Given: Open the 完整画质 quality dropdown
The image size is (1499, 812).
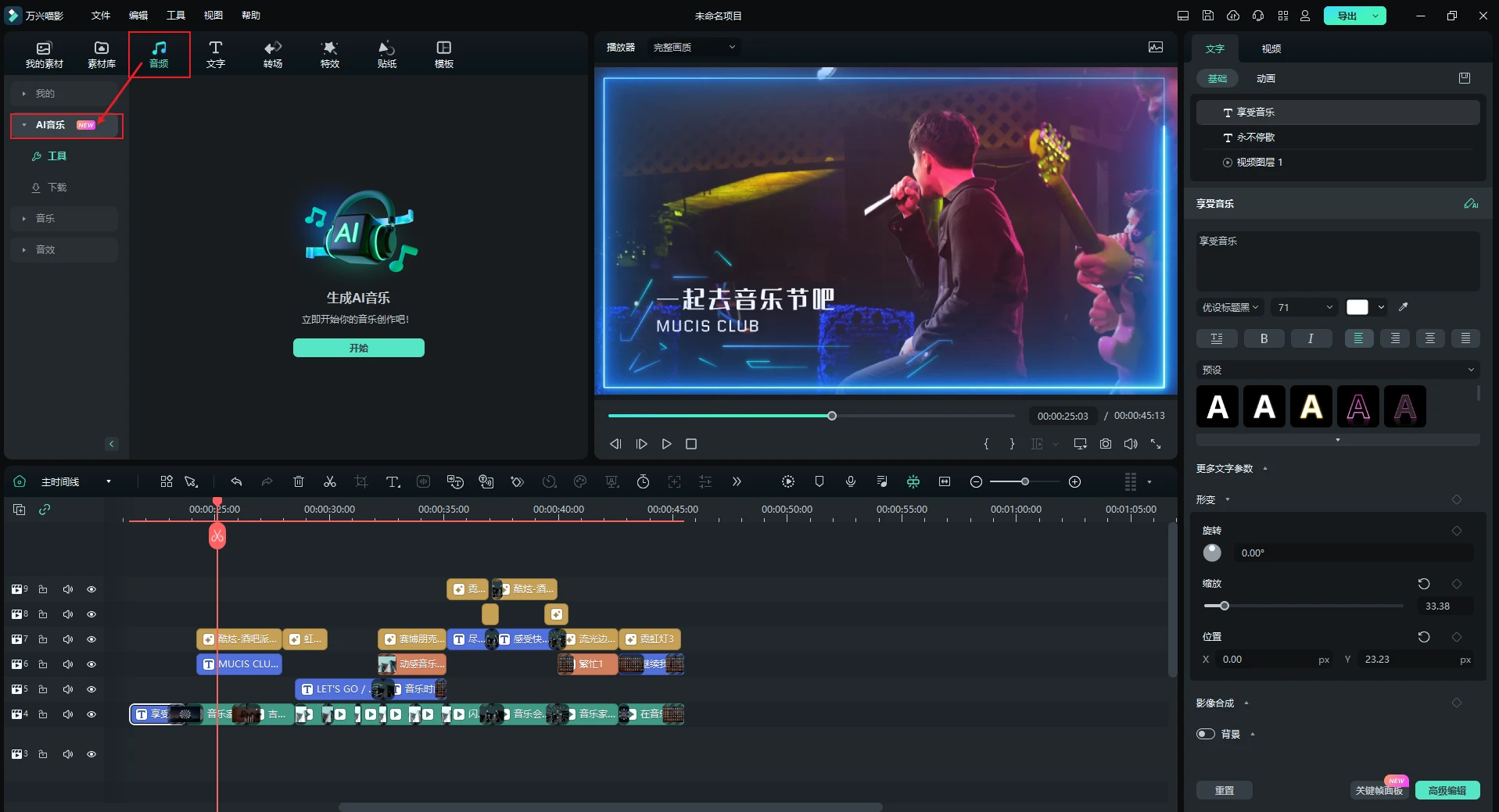Looking at the screenshot, I should [694, 47].
